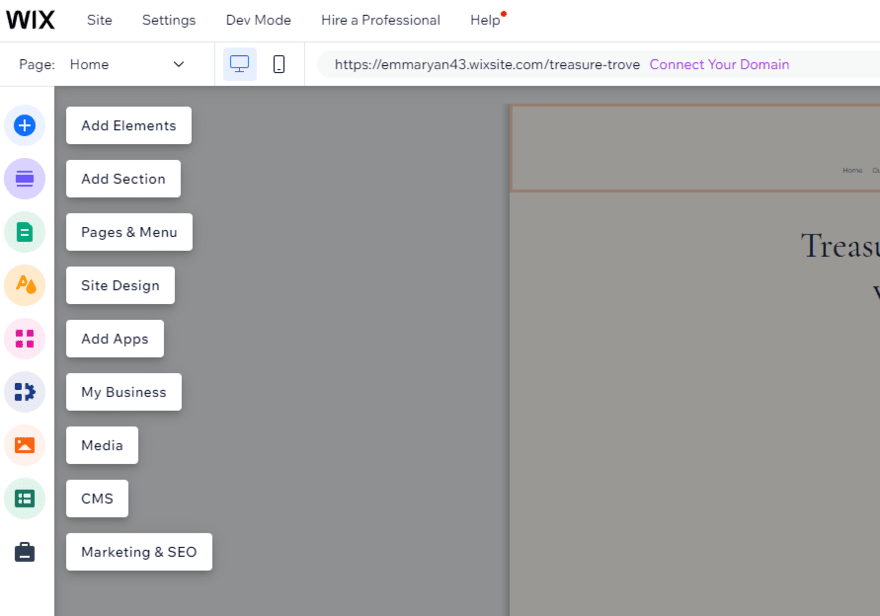The height and width of the screenshot is (616, 880).
Task: Open the Marketing & SEO briefcase icon
Action: (24, 551)
